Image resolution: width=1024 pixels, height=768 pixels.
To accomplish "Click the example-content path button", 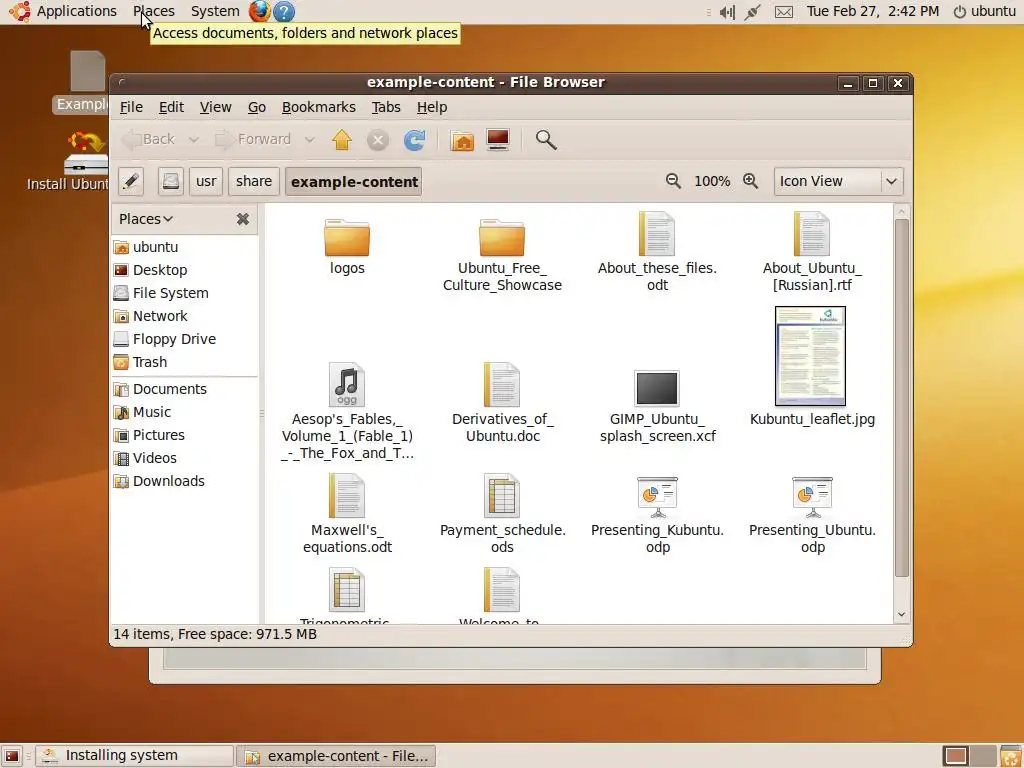I will [354, 182].
